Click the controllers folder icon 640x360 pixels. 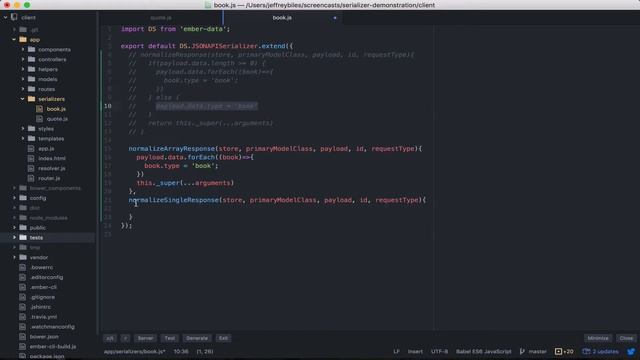(31, 59)
